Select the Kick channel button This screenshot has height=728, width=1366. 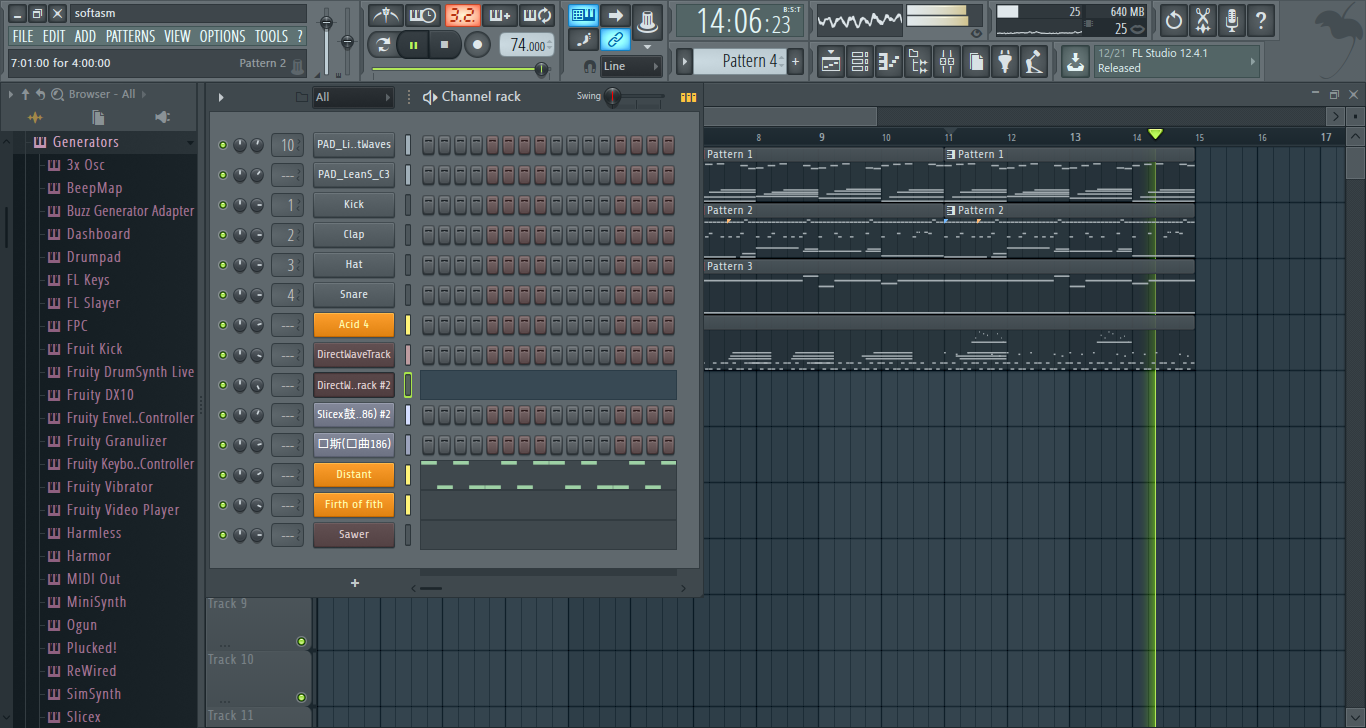[x=354, y=204]
